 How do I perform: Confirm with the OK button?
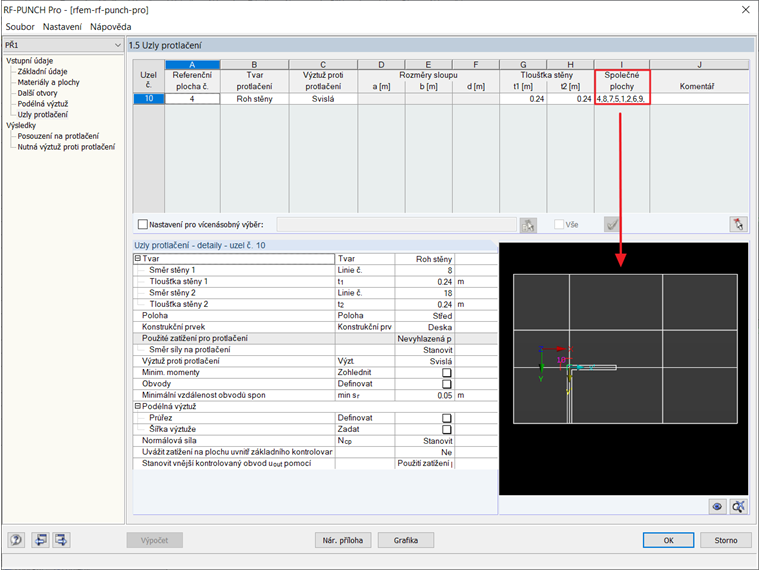(668, 540)
